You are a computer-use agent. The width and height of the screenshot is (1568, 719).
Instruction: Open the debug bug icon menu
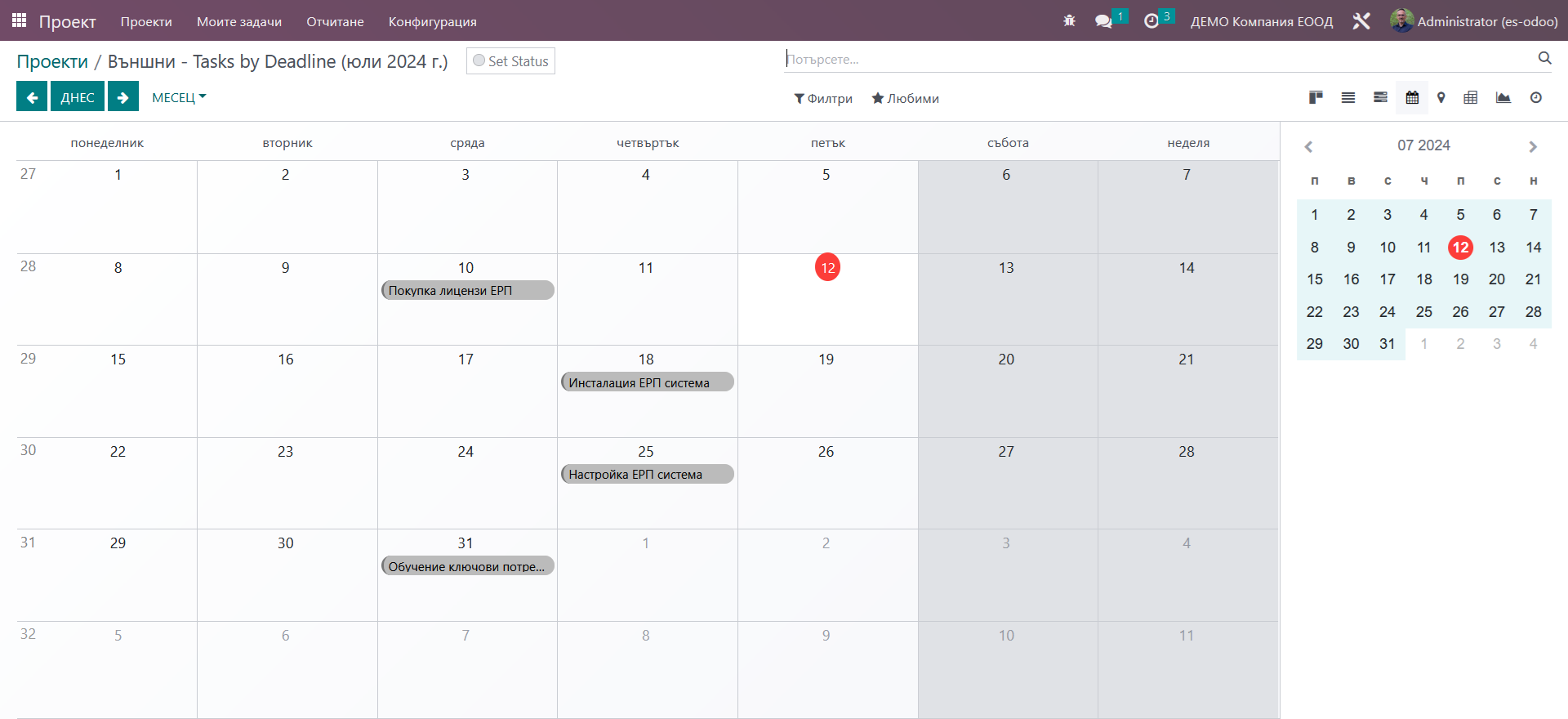[1069, 21]
